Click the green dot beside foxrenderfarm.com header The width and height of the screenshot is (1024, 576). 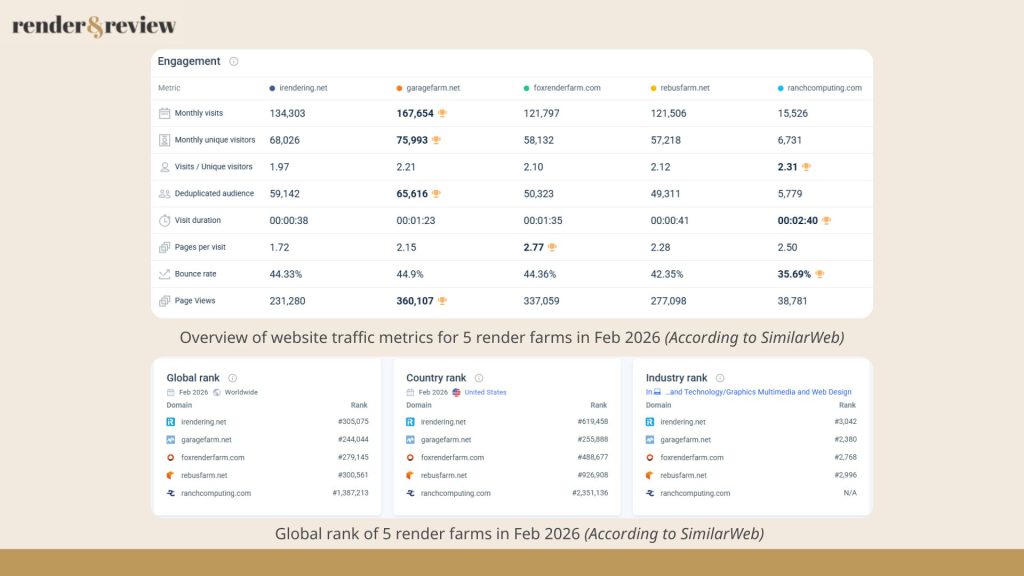[x=527, y=88]
